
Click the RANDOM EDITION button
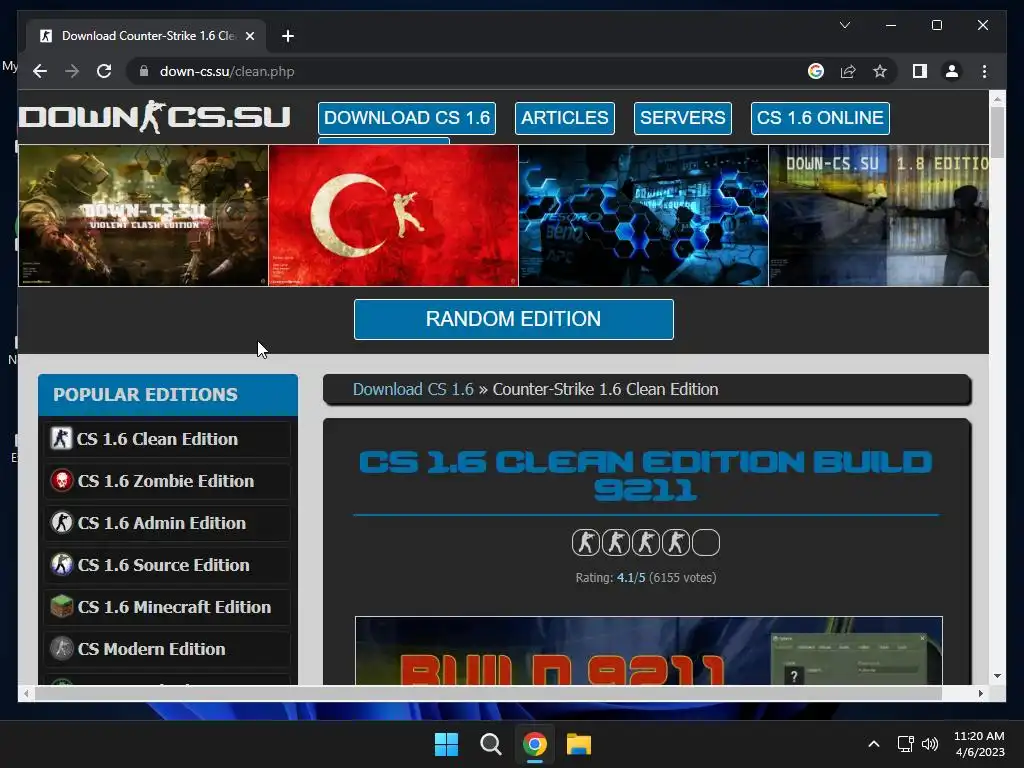pos(513,319)
